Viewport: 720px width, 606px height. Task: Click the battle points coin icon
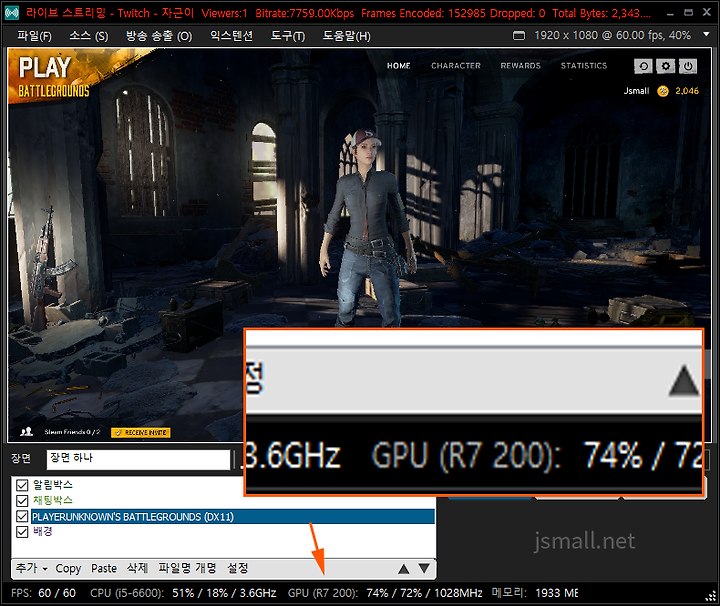pos(663,91)
